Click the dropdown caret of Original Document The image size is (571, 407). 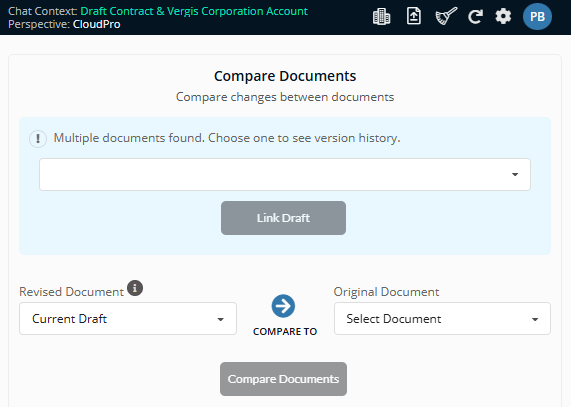535,319
